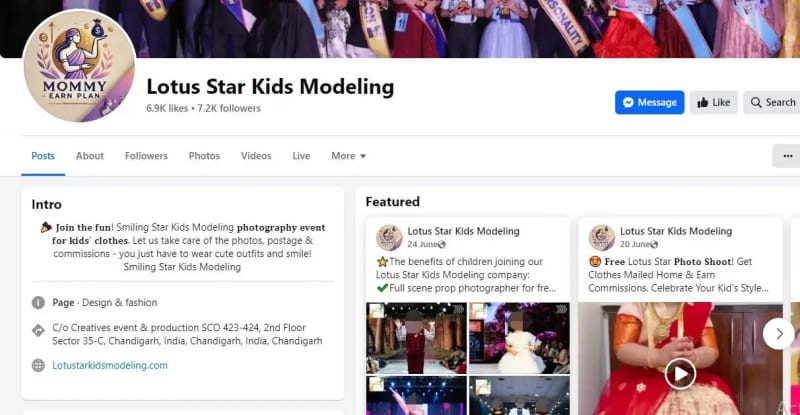Advance featured posts with right chevron
This screenshot has width=800, height=415.
(779, 334)
